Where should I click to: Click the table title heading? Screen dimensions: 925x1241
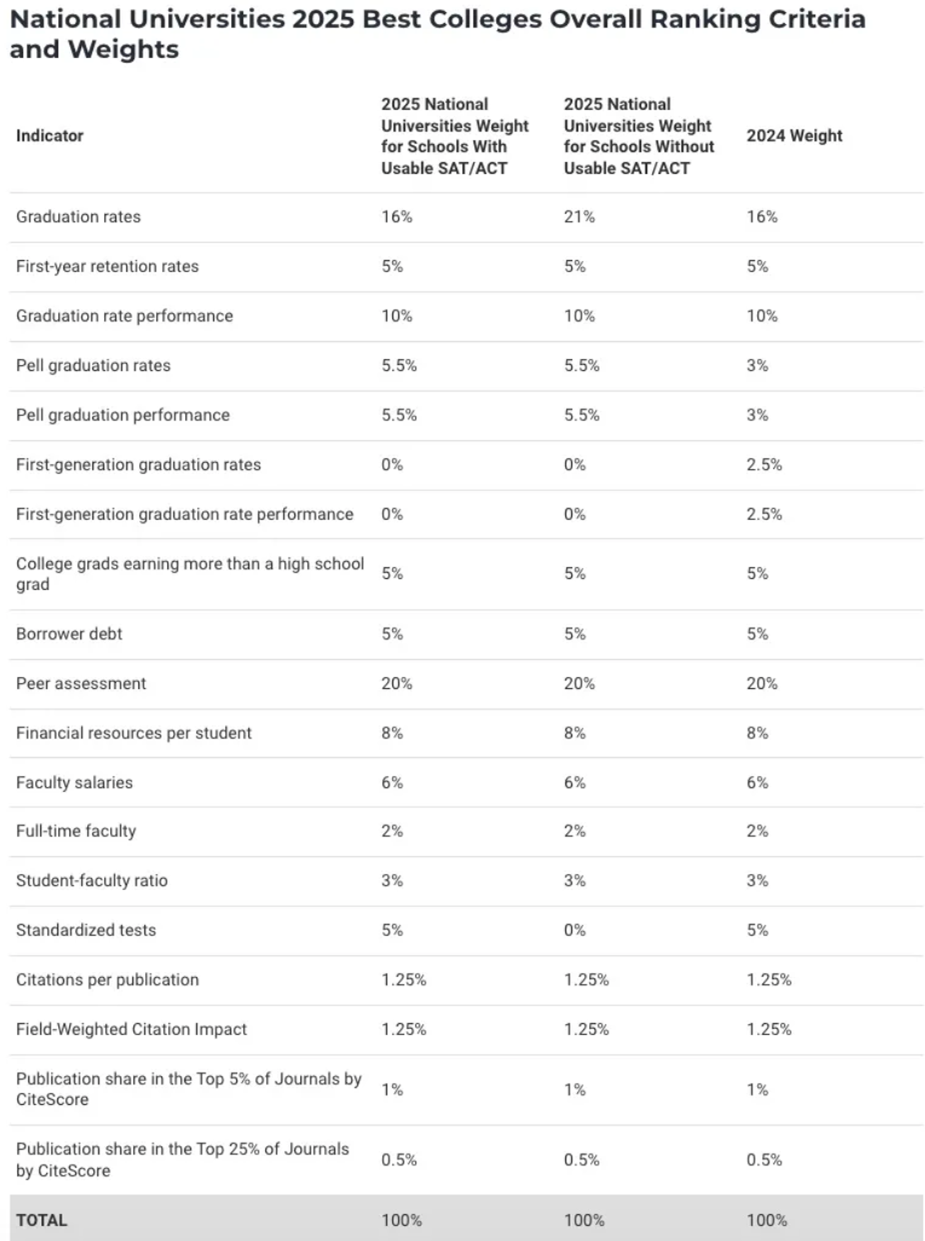[437, 33]
